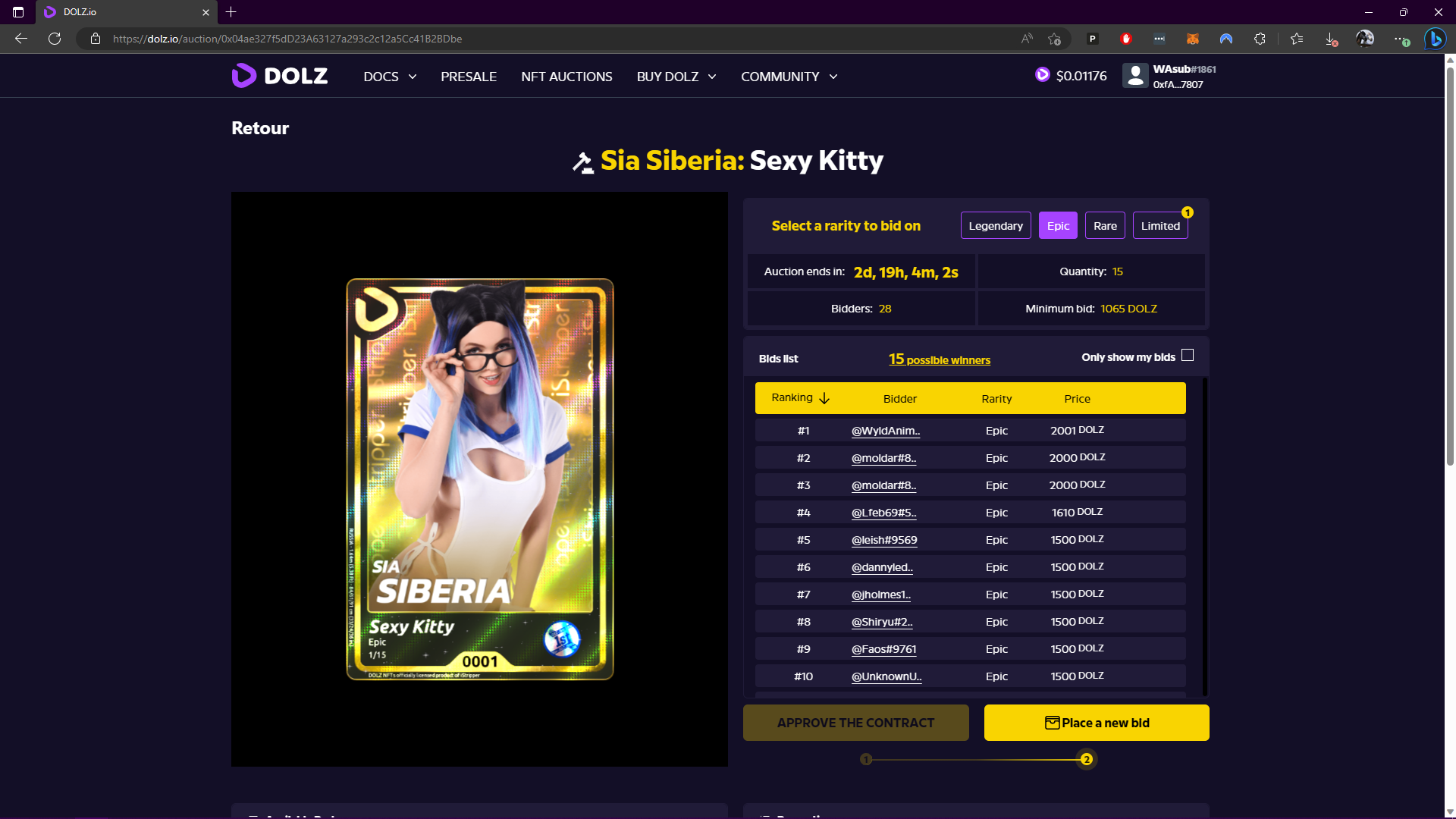Viewport: 1456px width, 819px height.
Task: Click the browser refresh icon
Action: [55, 39]
